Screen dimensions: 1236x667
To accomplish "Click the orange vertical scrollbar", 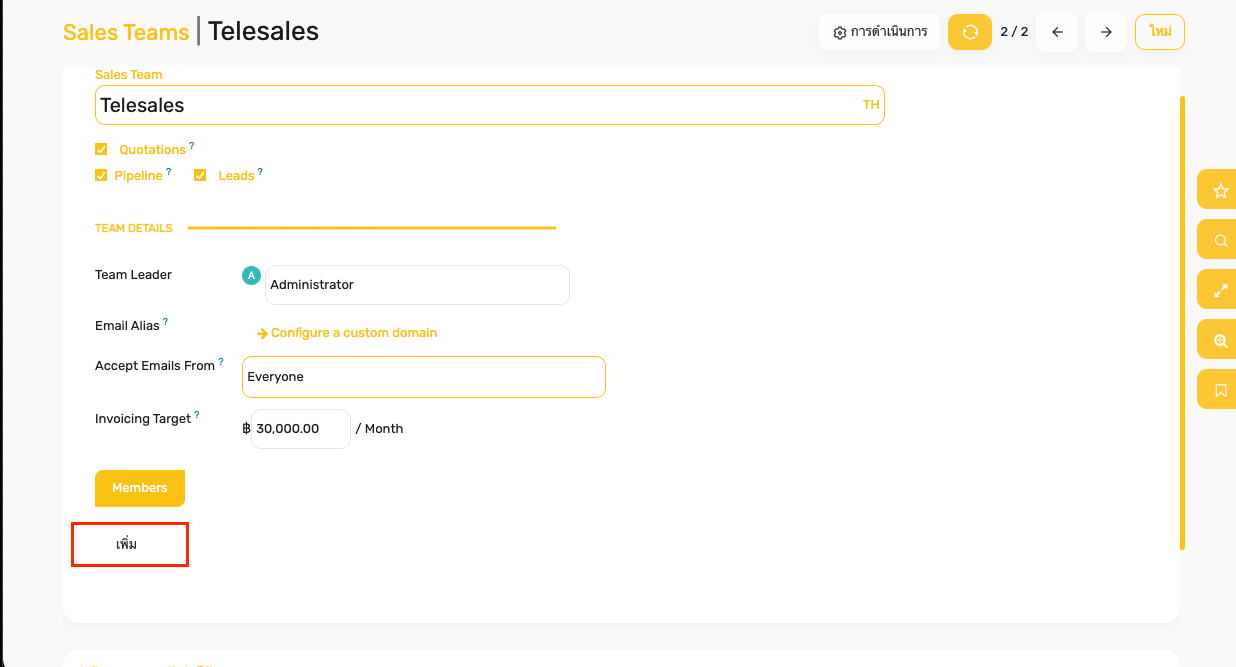I will point(1182,323).
